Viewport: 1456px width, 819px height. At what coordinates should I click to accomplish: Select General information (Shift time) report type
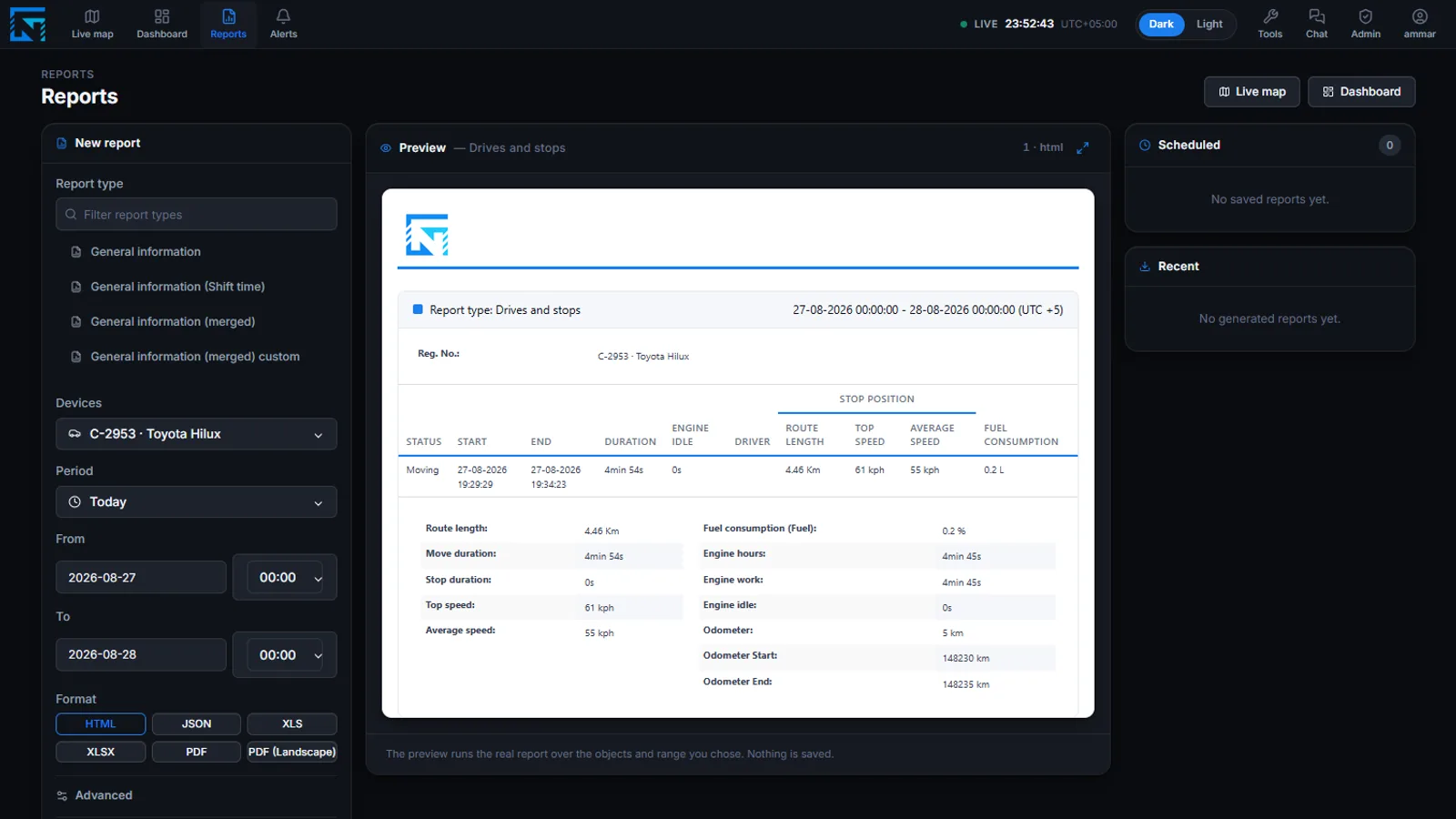coord(177,287)
